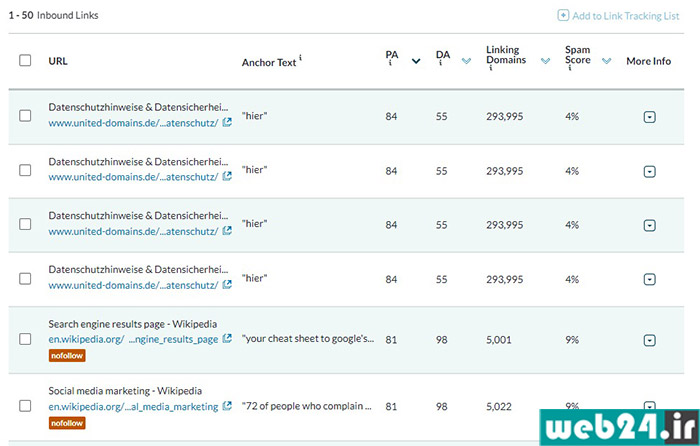Select the Social media marketing row checkbox
700x446 pixels.
[x=25, y=406]
